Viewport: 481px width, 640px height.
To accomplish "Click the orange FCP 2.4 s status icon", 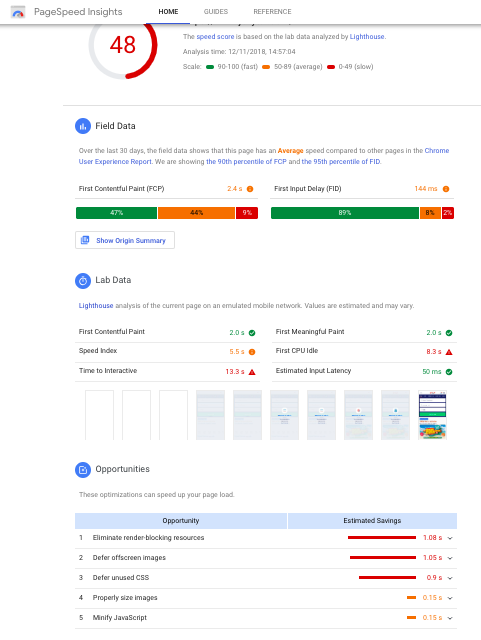I will pyautogui.click(x=250, y=189).
